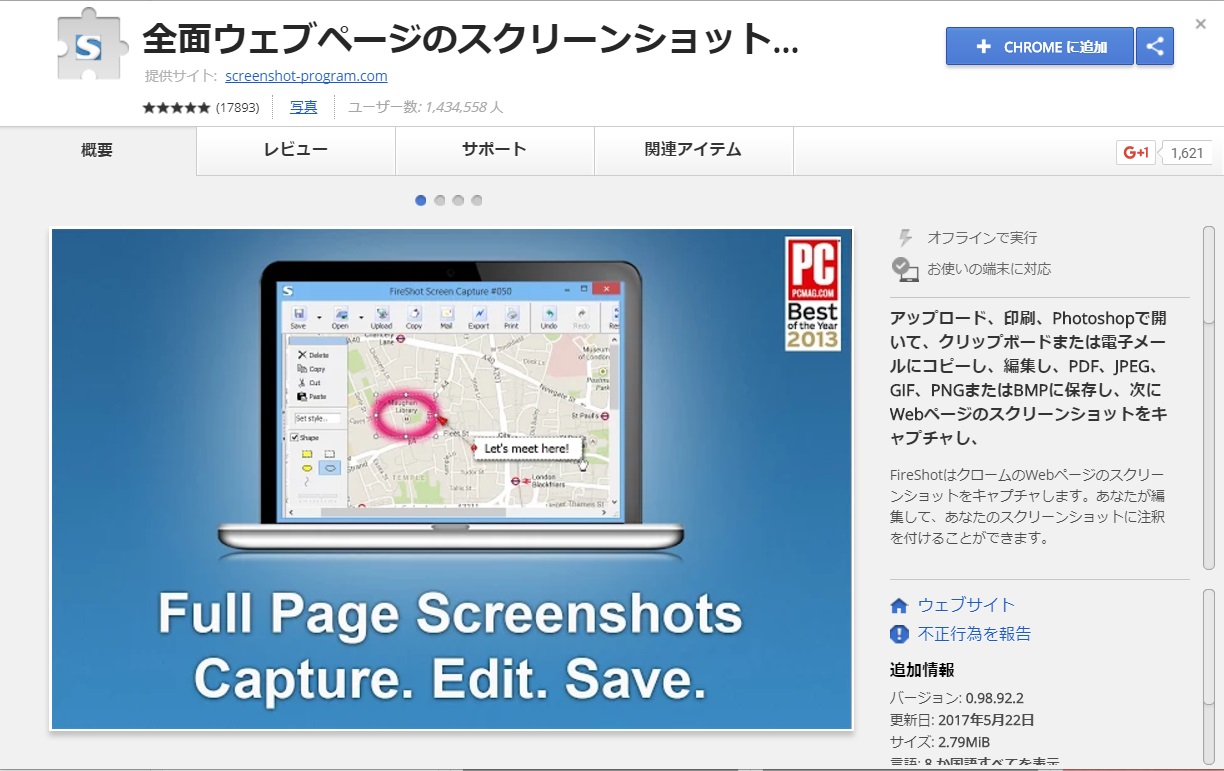1224x771 pixels.
Task: Select the second carousel dot
Action: coord(440,200)
